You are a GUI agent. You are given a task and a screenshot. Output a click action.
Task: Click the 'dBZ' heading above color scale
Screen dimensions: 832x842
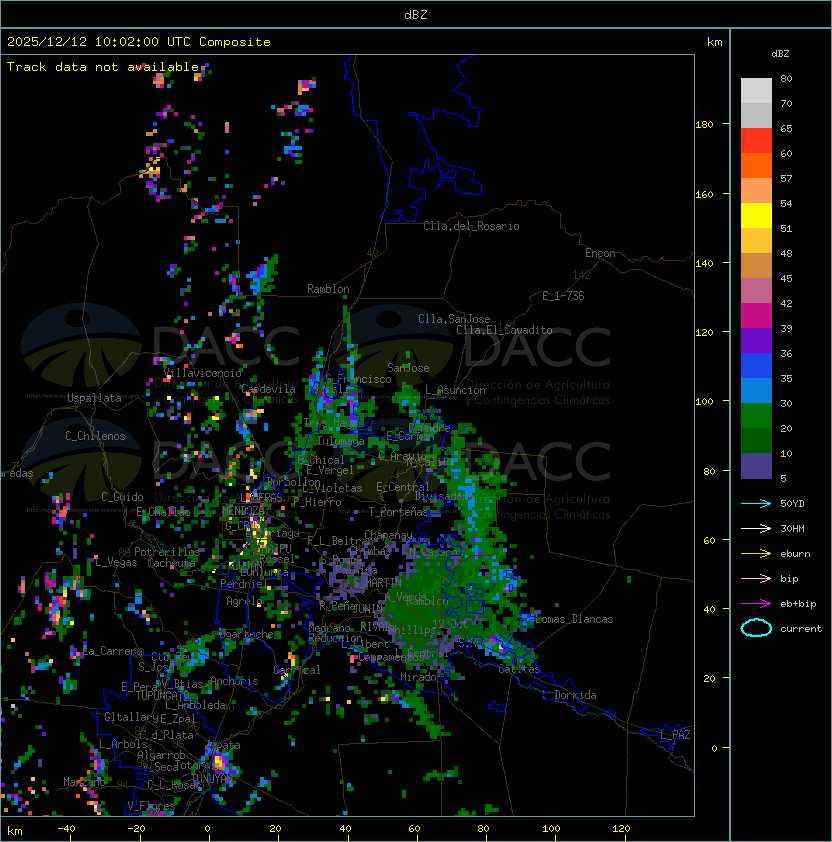tap(780, 54)
